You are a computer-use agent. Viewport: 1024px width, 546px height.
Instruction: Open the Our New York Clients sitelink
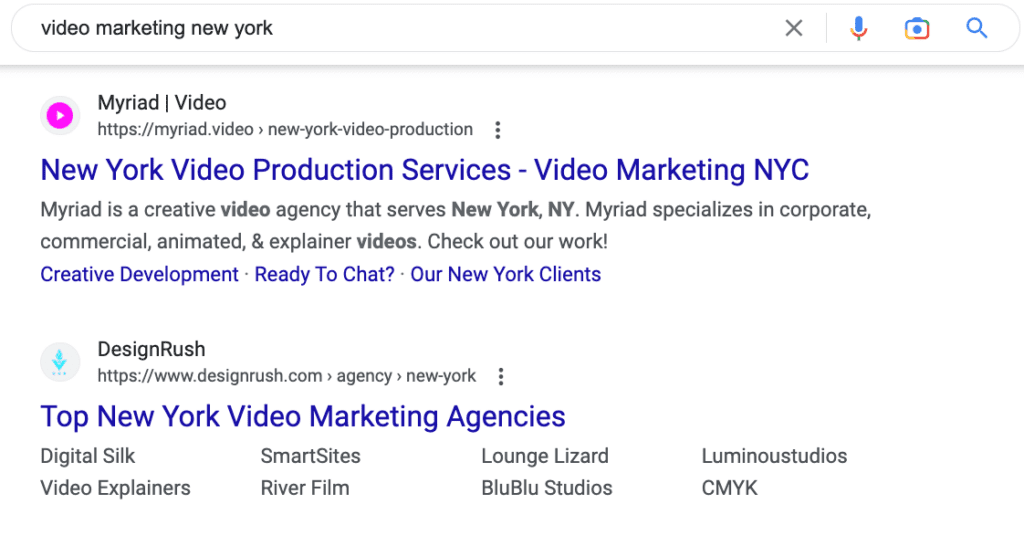click(x=505, y=274)
